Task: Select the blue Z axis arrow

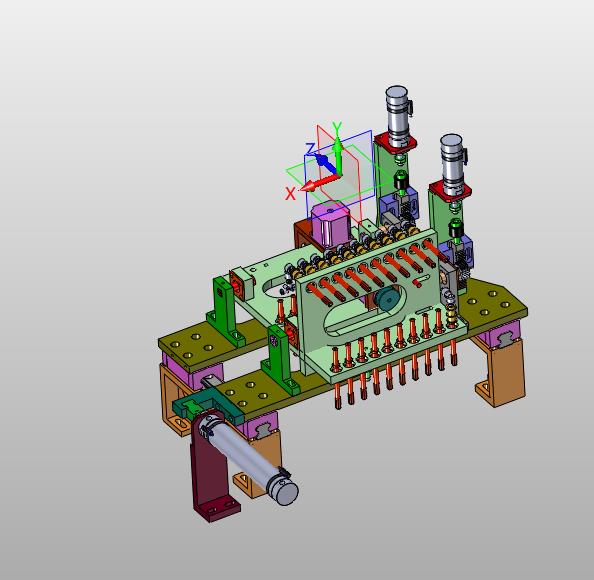Action: pyautogui.click(x=325, y=162)
